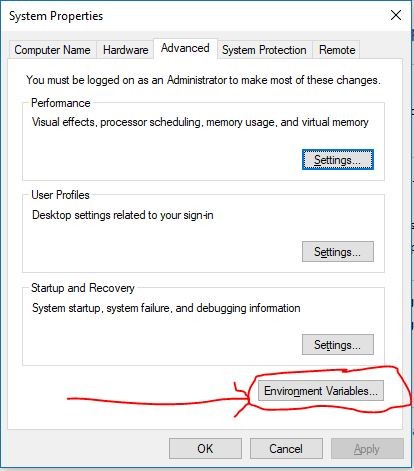Confirm the dialog with OK
Screen dimensions: 414x471
205,449
